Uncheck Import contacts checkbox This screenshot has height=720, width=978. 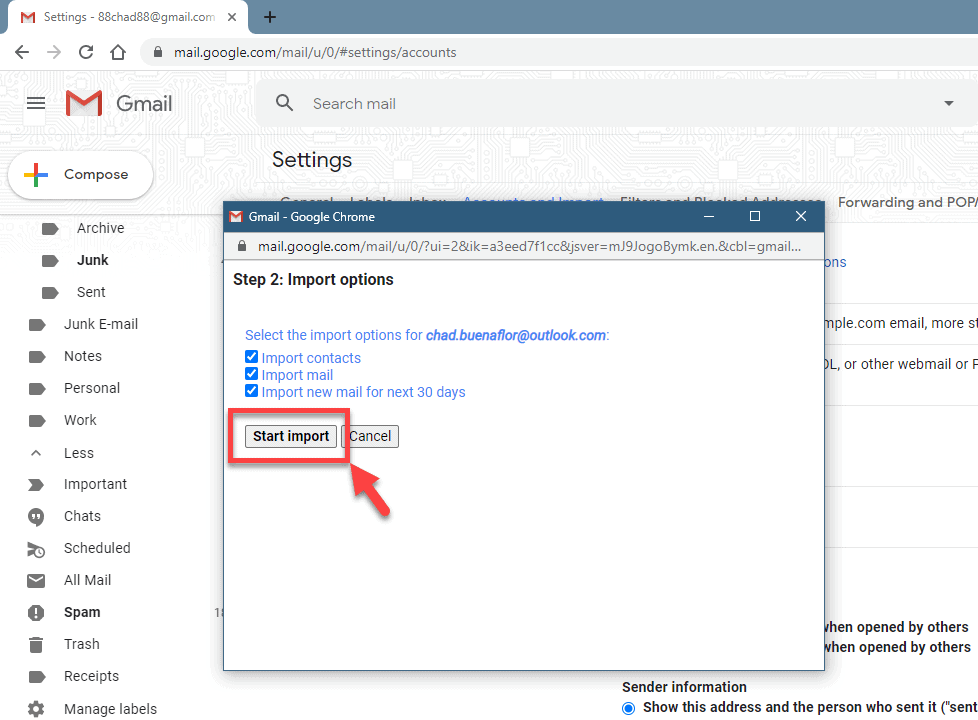[251, 357]
